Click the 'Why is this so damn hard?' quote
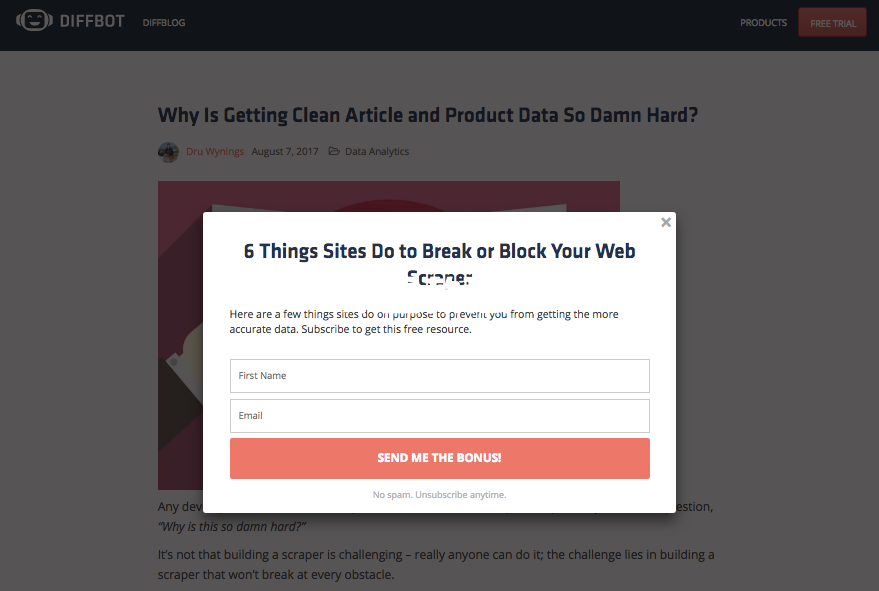Screen dimensions: 879x591 tap(232, 527)
